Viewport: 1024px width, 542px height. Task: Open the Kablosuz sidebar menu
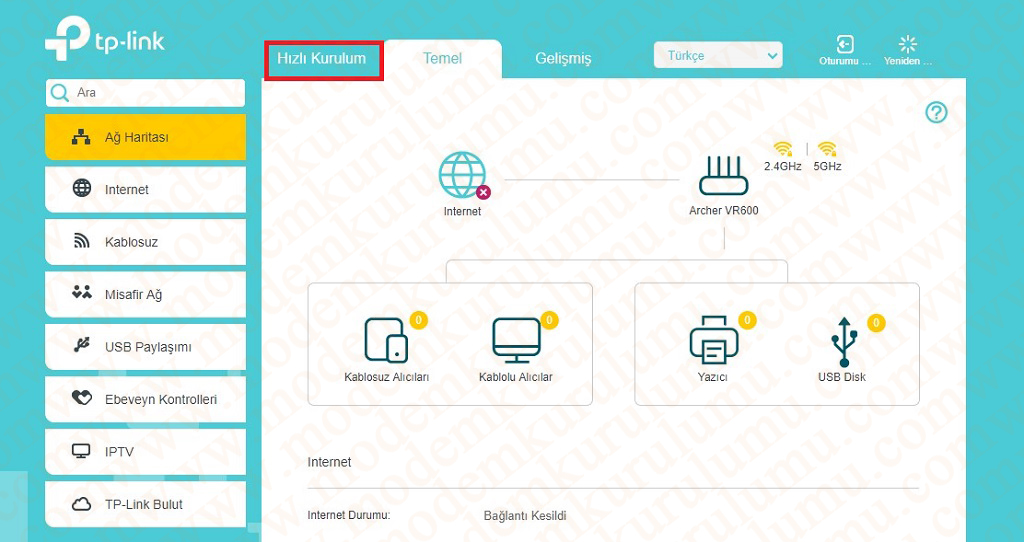click(145, 242)
